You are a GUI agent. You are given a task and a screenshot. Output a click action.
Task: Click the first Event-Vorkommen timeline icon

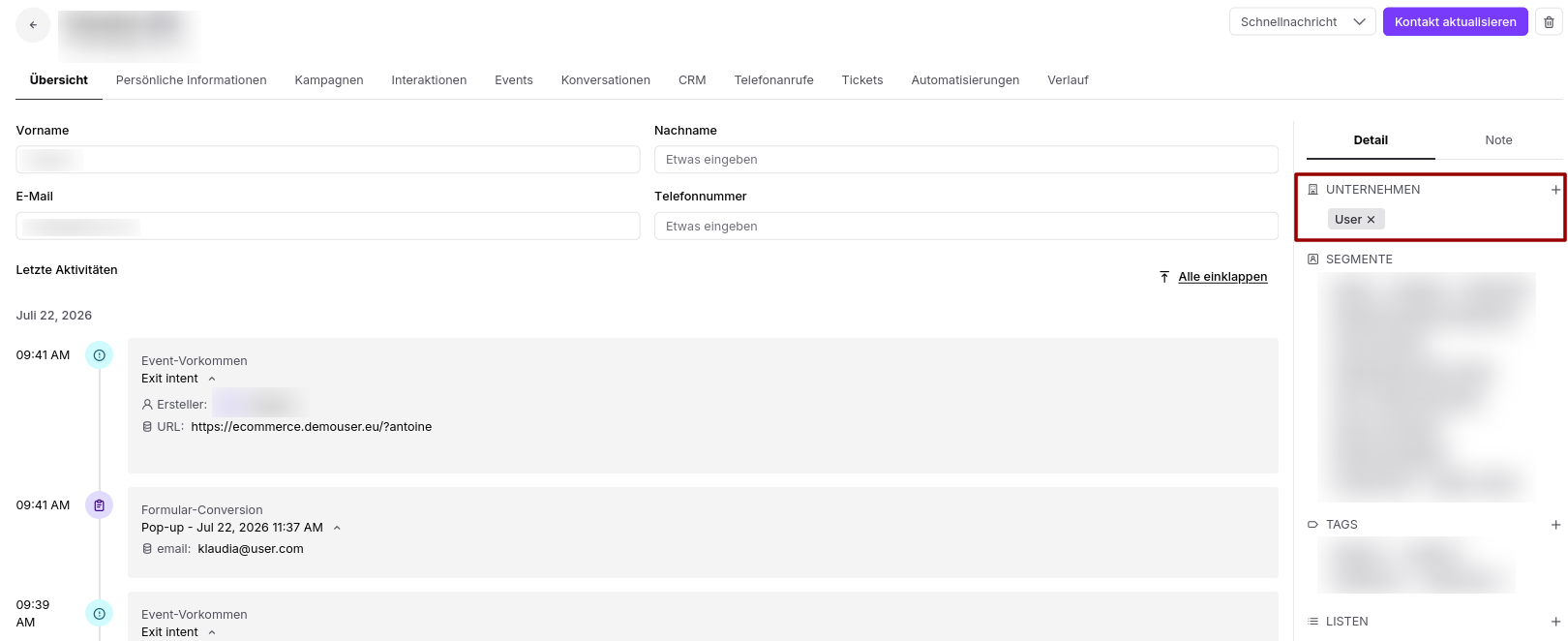coord(100,355)
